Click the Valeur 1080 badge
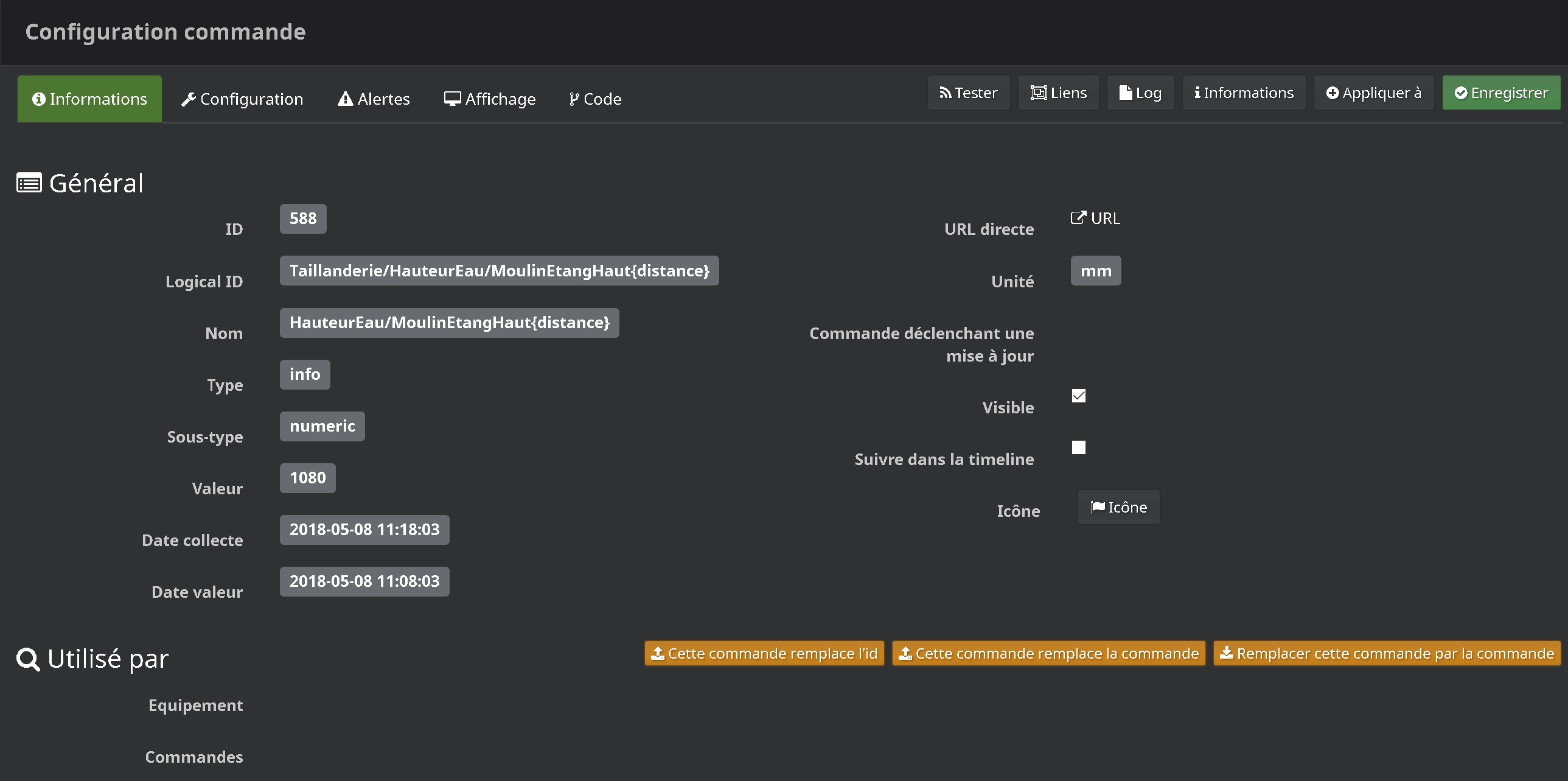The image size is (1568, 781). 307,478
